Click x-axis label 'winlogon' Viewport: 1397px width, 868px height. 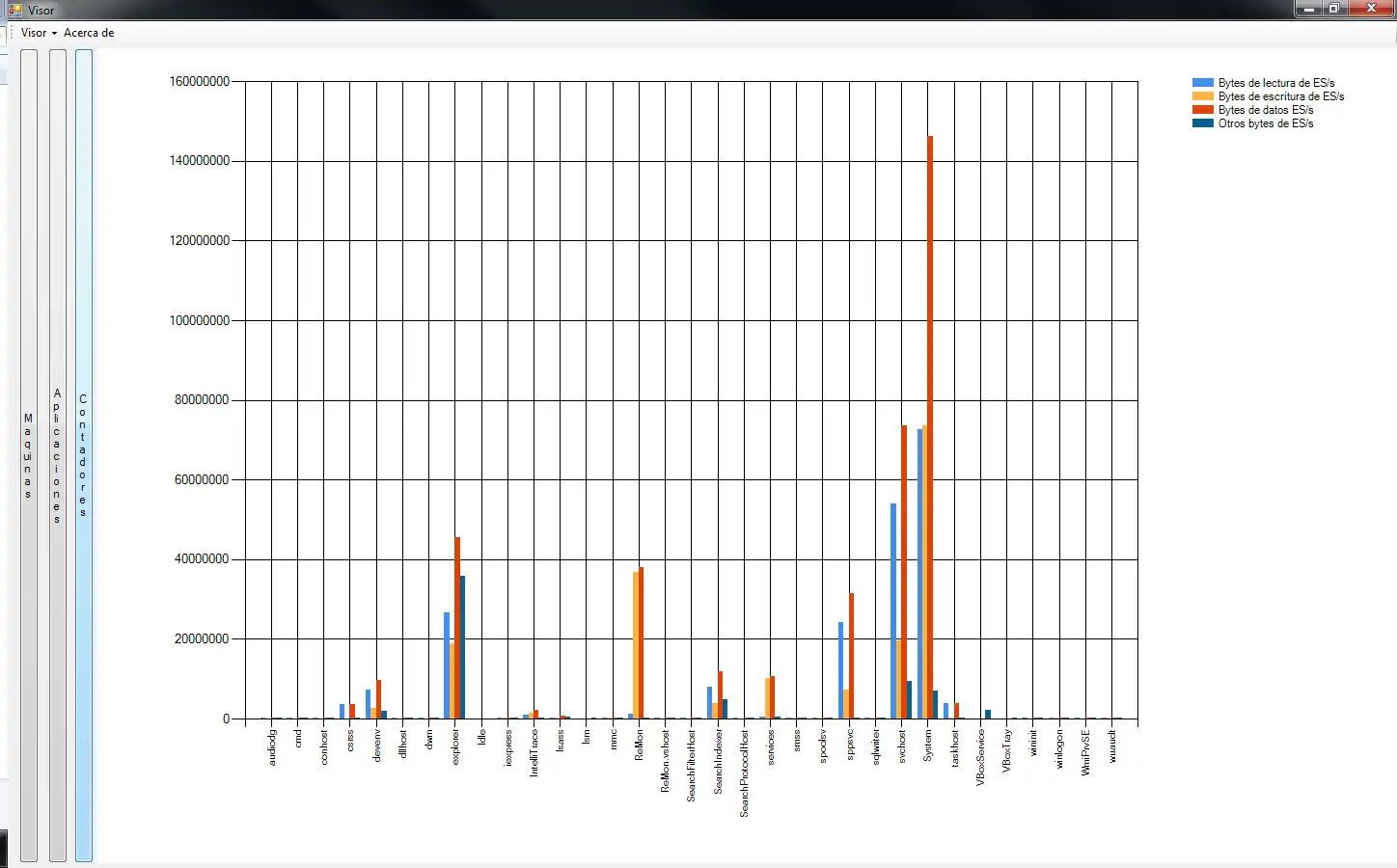point(1059,748)
